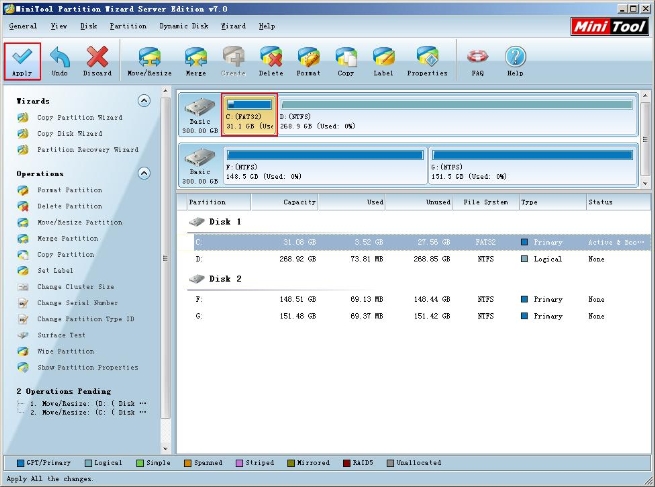The image size is (655, 487).
Task: Click the Copy toolbar icon
Action: [346, 57]
